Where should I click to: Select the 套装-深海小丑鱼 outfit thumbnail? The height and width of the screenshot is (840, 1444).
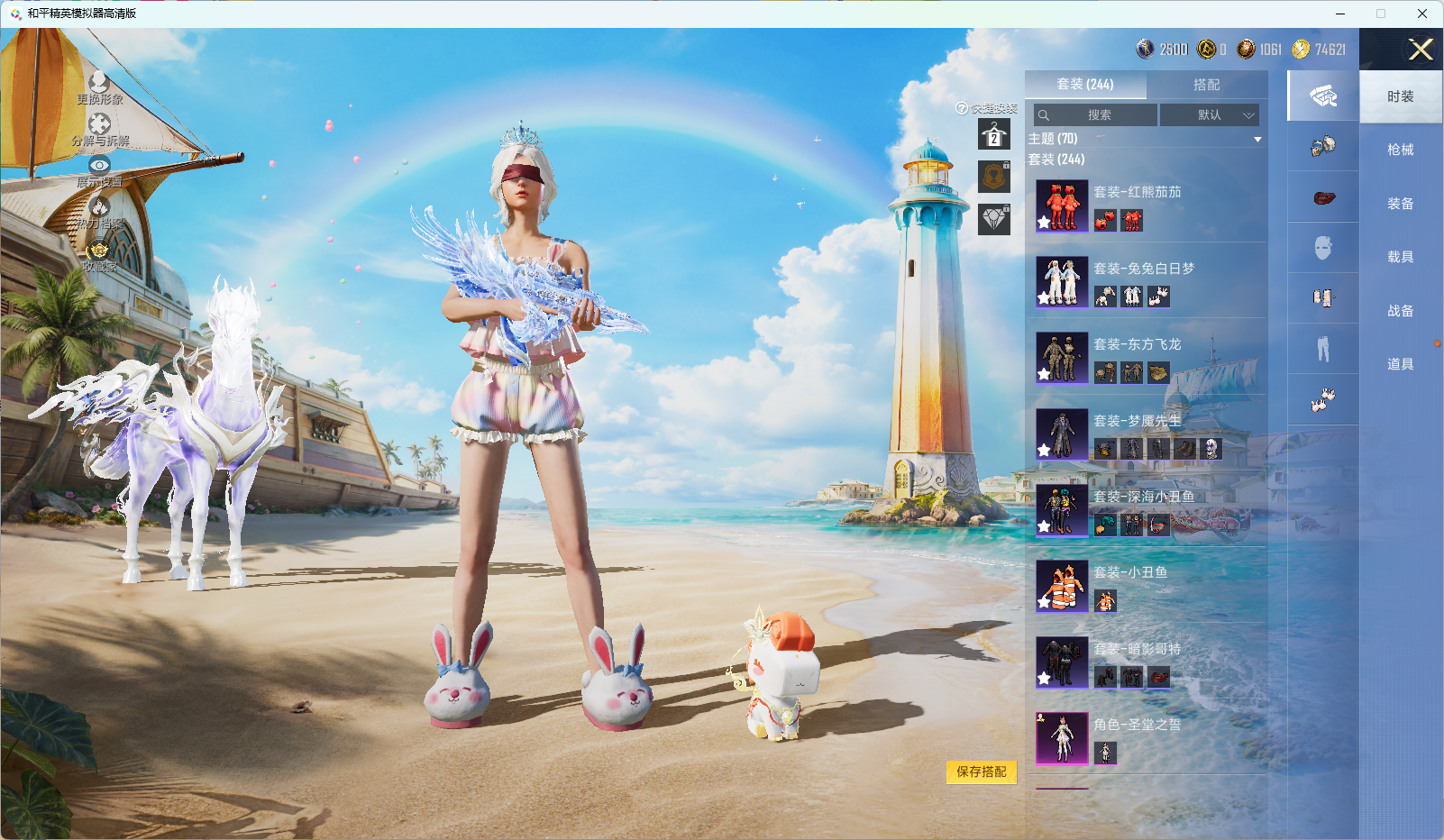(x=1062, y=510)
